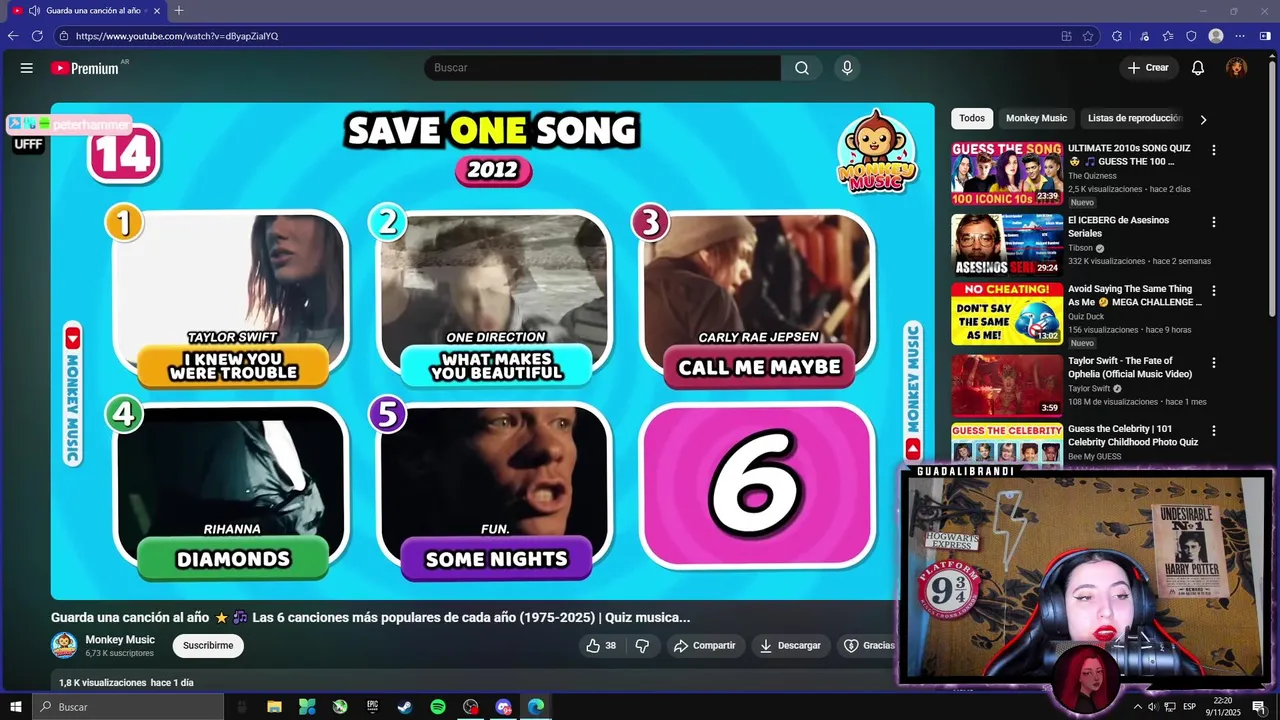Open the Windows Action Center notifications
Viewport: 1280px width, 720px height.
pyautogui.click(x=1259, y=707)
